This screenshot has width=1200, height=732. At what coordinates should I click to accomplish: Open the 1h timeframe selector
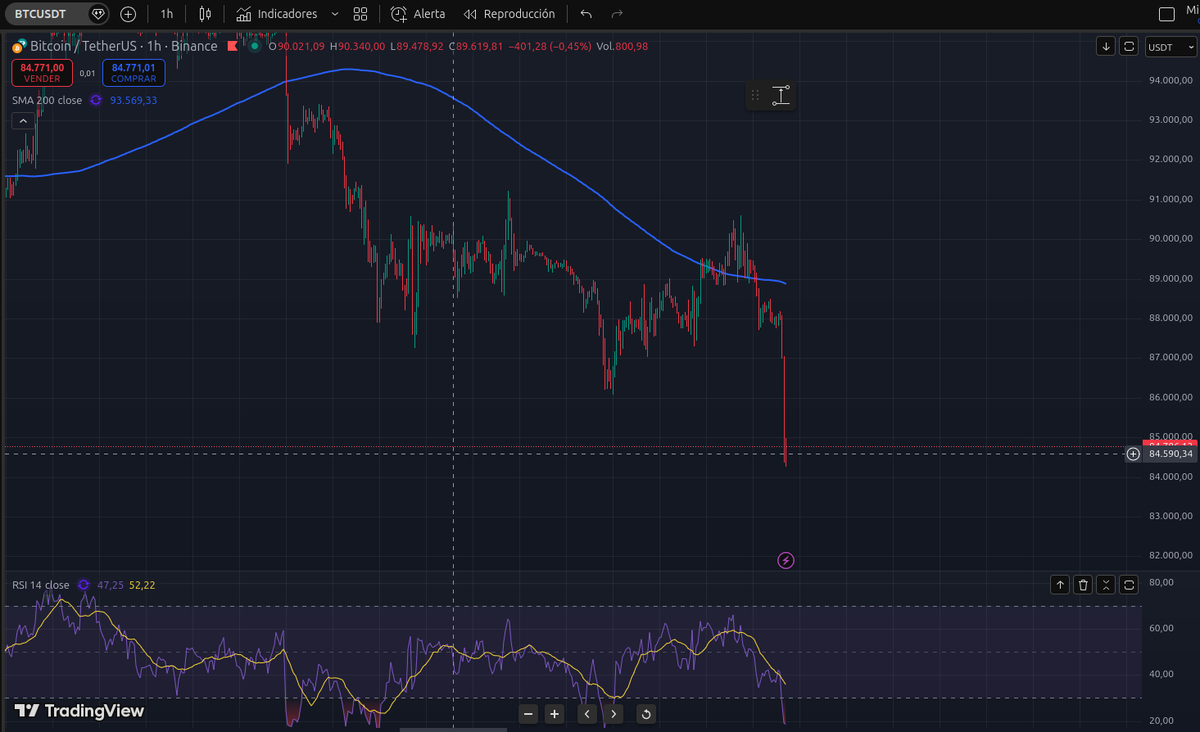[x=167, y=14]
